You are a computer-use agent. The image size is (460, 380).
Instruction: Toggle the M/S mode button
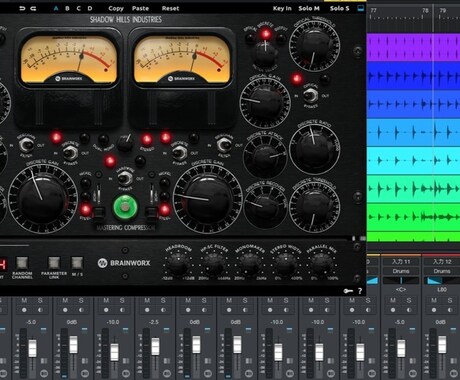pyautogui.click(x=77, y=263)
